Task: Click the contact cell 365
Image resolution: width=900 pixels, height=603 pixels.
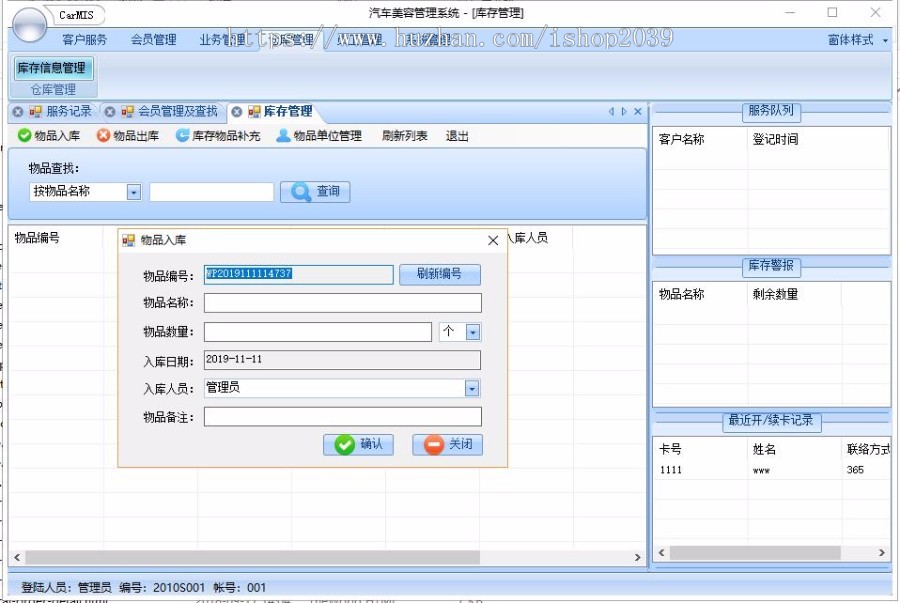Action: click(x=855, y=470)
